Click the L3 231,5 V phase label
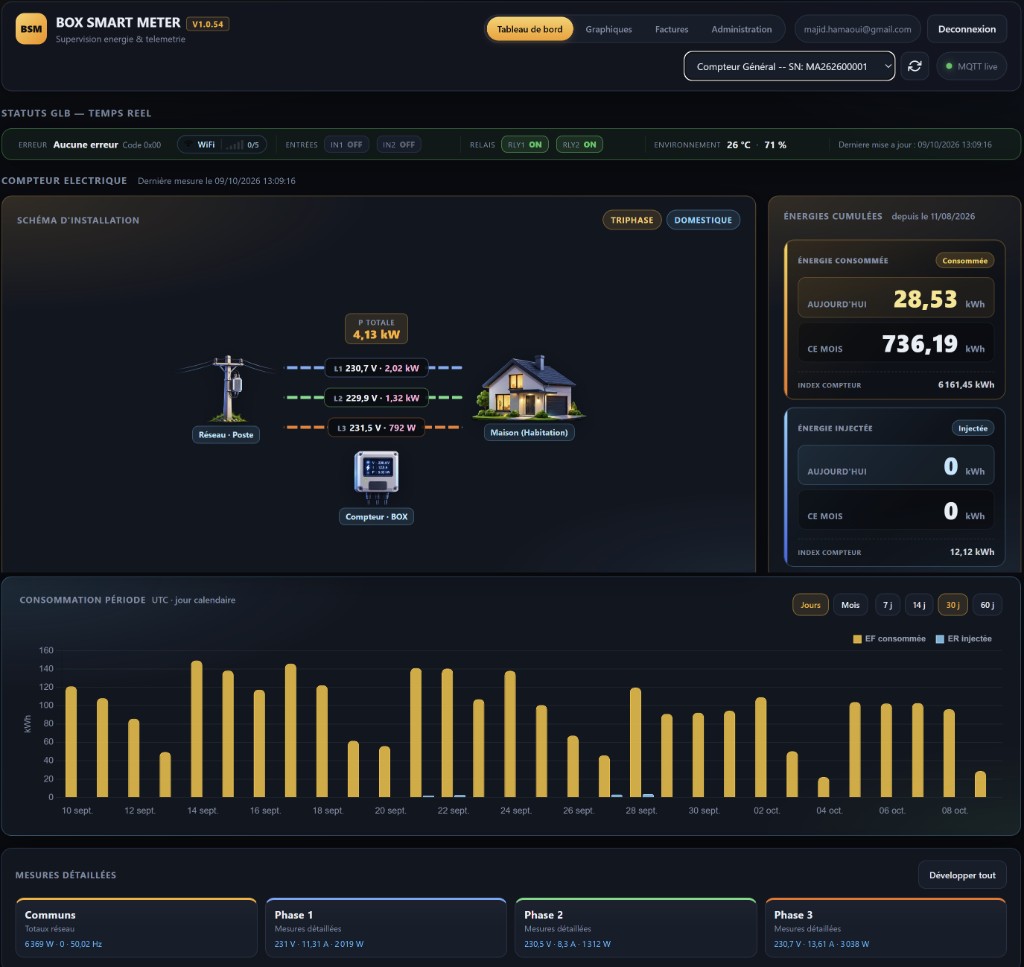 [376, 428]
